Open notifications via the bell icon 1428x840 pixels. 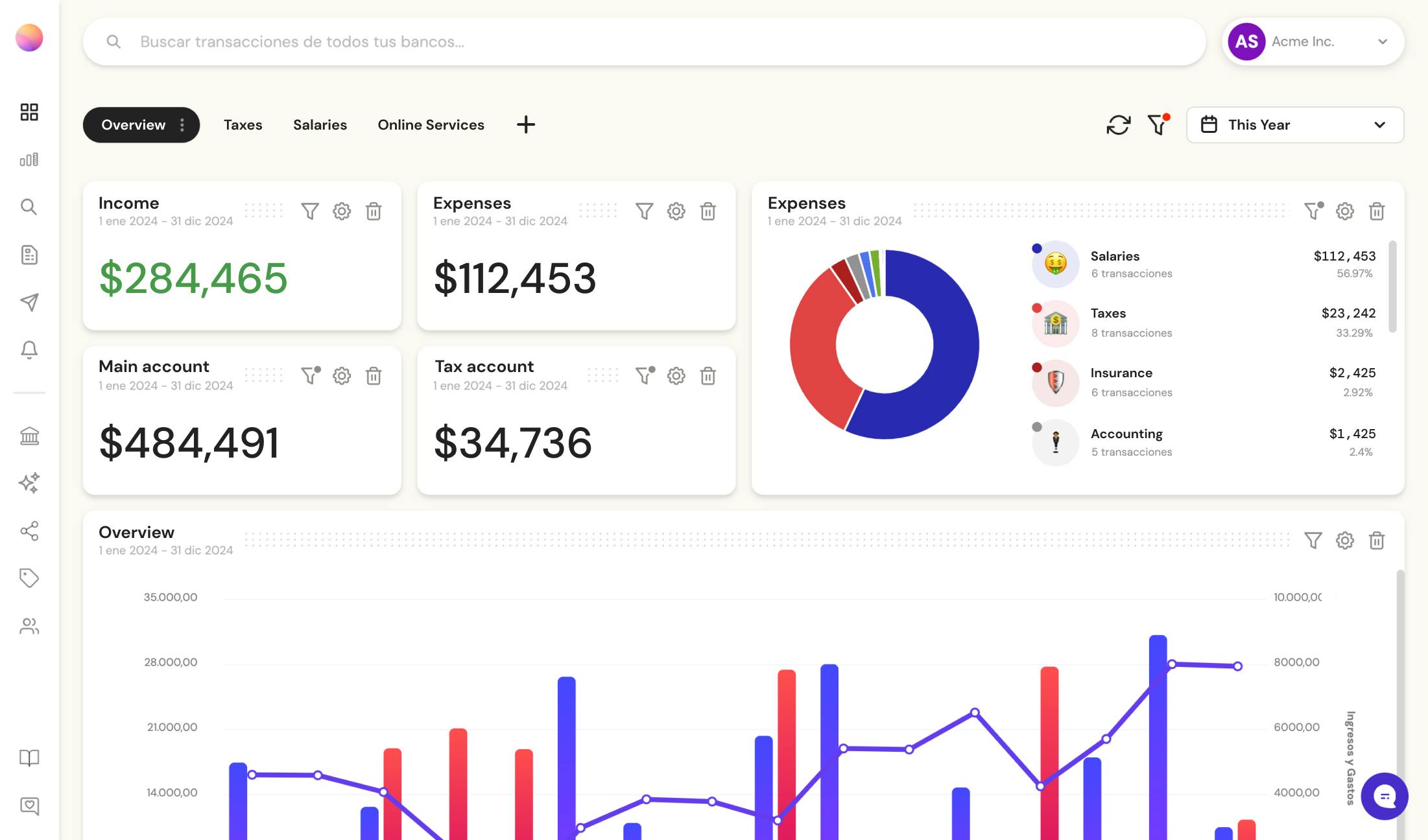point(29,350)
